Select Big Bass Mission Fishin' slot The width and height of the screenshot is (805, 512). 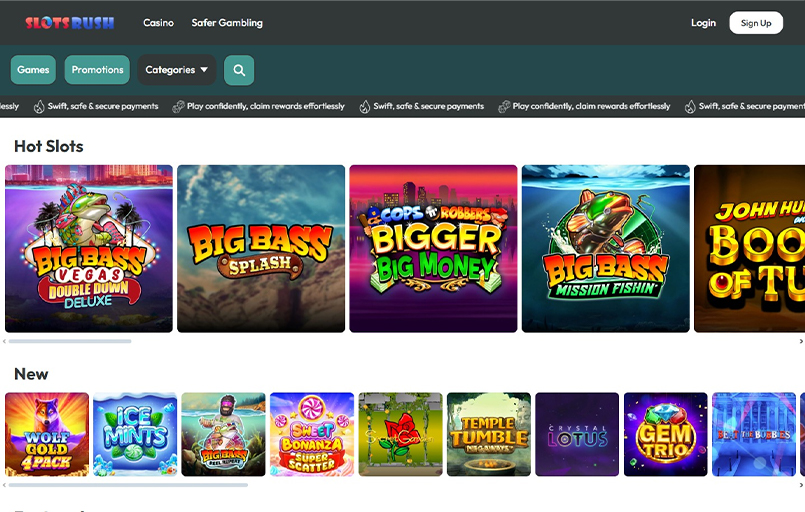click(x=605, y=248)
